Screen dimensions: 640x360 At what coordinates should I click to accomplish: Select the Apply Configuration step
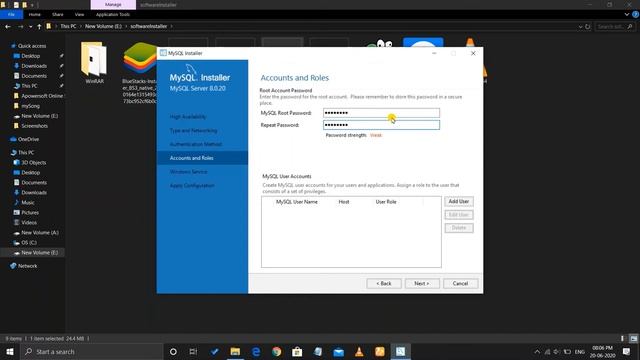(x=192, y=186)
